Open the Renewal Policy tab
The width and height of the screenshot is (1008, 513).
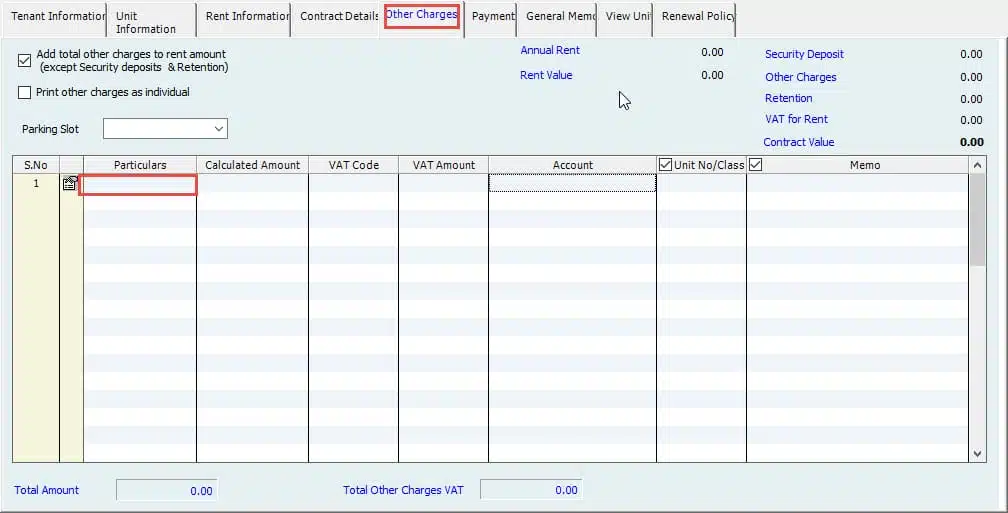coord(697,17)
